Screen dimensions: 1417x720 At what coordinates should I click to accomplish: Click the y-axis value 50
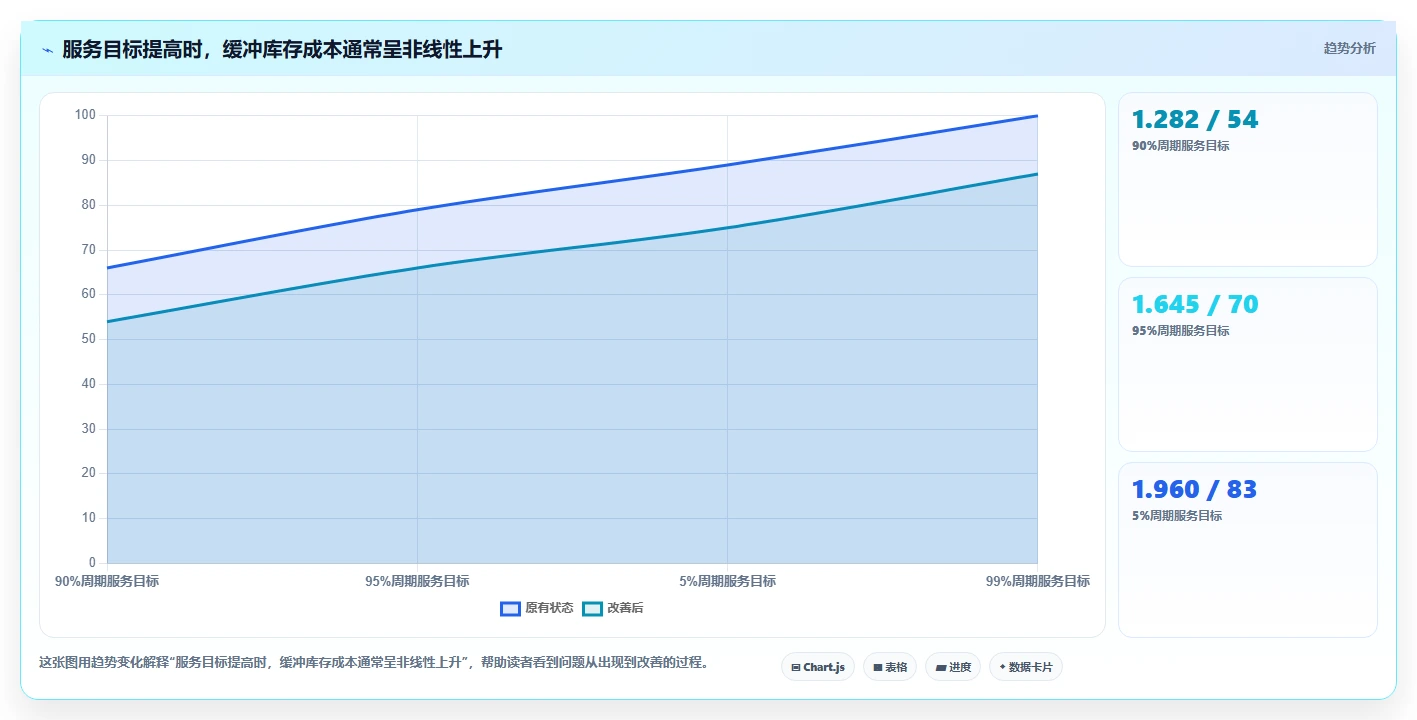[x=89, y=339]
